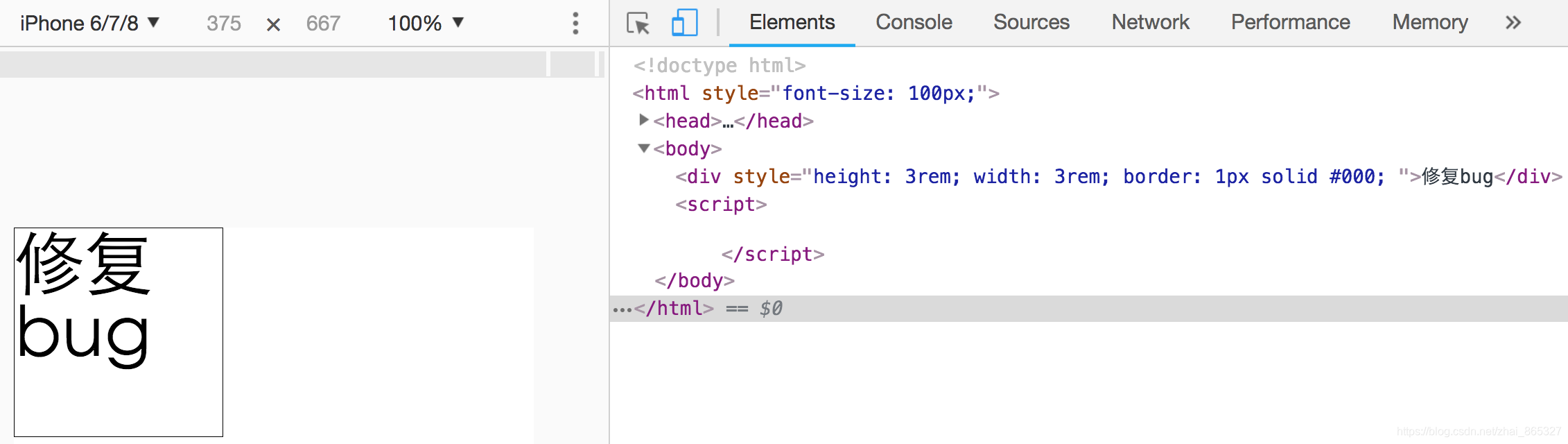Screen dimensions: 1568x444
Task: Open the device emulation more options menu
Action: pos(575,23)
